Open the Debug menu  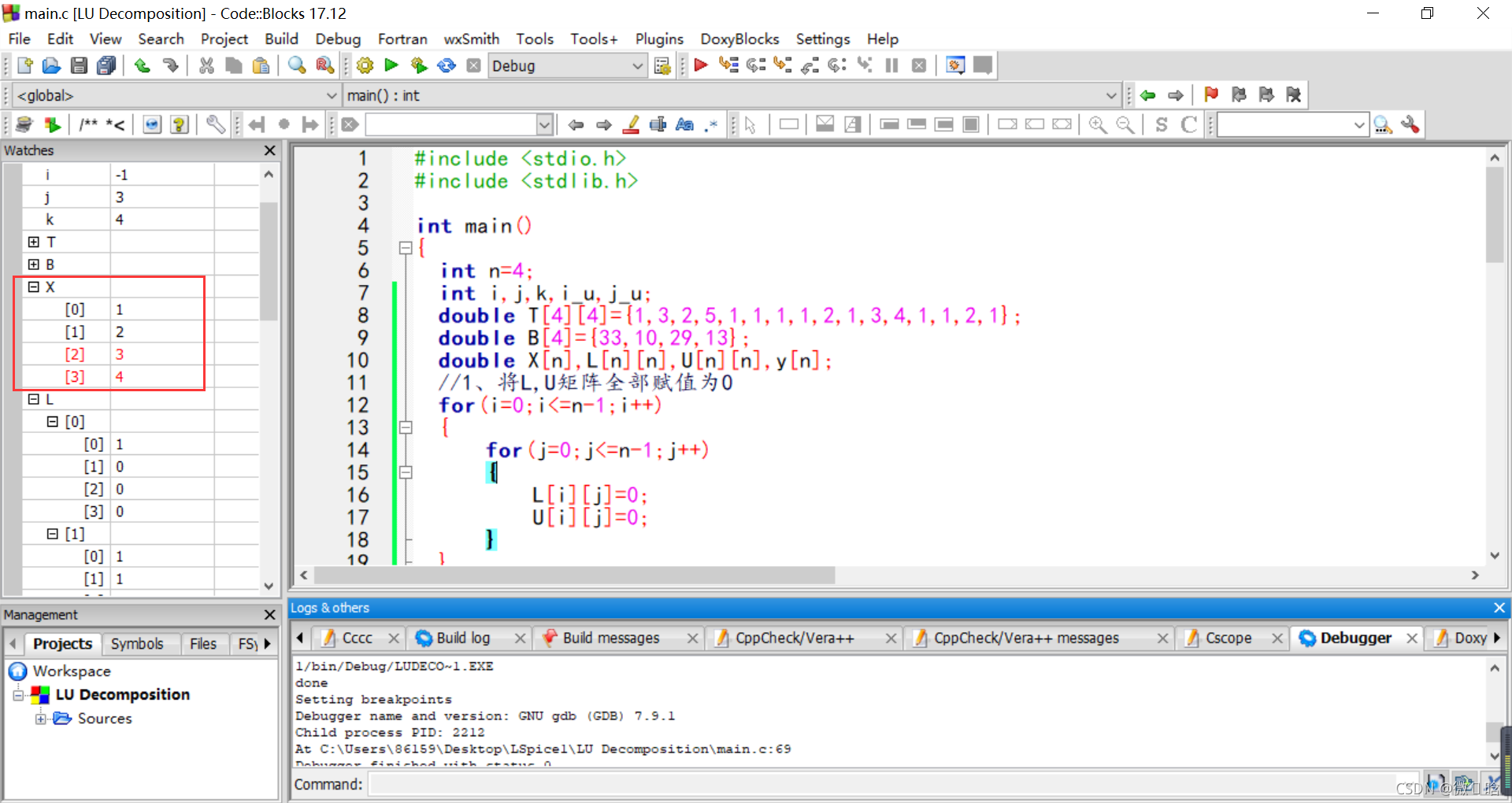click(338, 39)
